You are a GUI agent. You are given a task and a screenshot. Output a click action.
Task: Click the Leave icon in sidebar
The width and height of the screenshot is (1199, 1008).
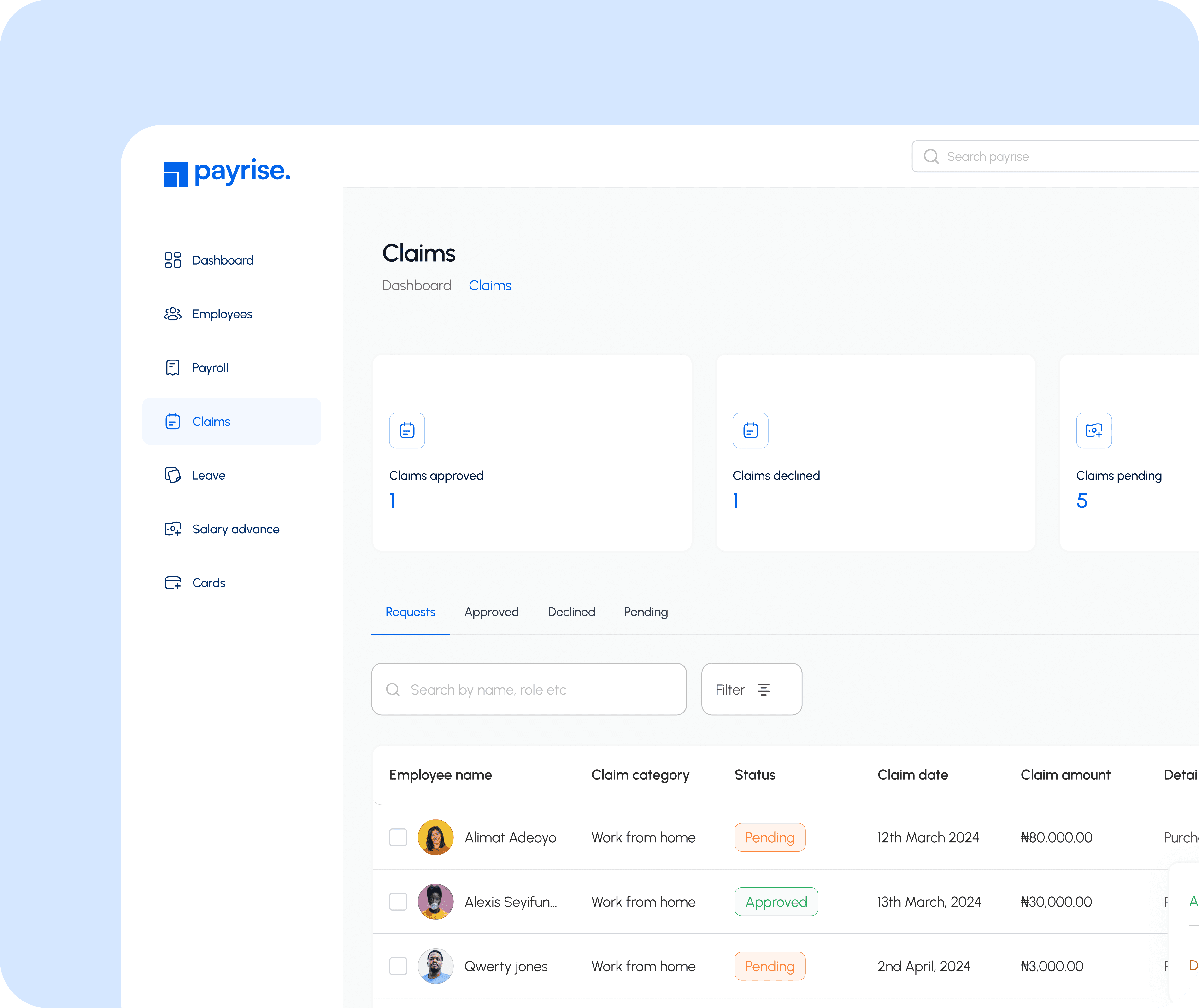(172, 475)
